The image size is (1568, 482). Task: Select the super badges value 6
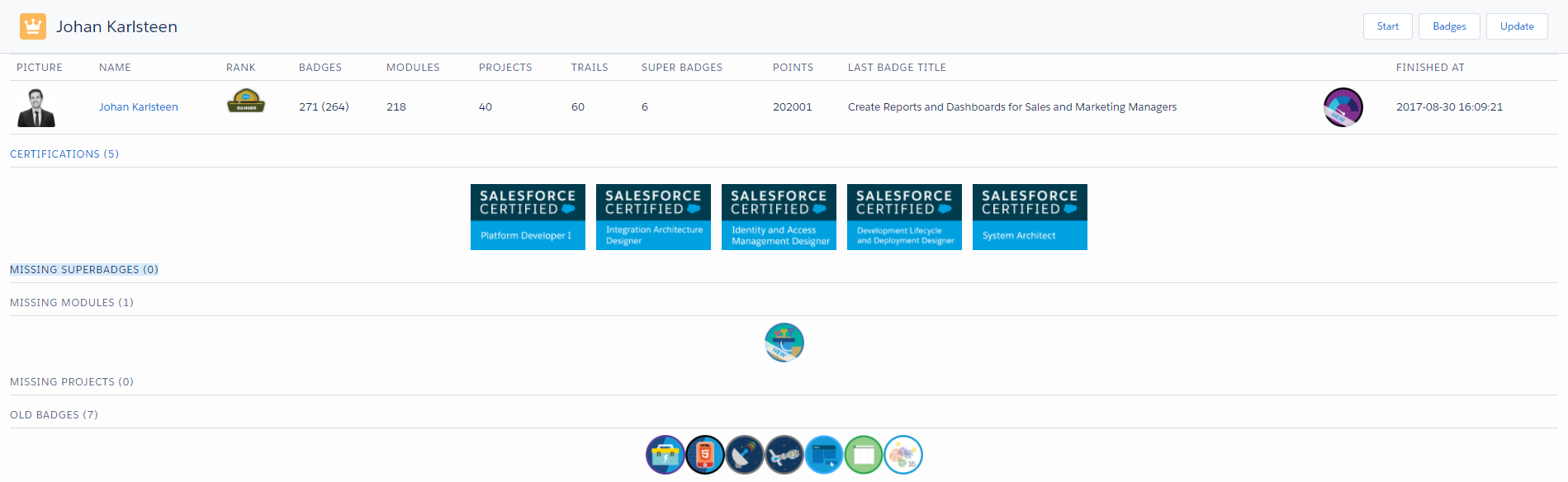tap(645, 107)
